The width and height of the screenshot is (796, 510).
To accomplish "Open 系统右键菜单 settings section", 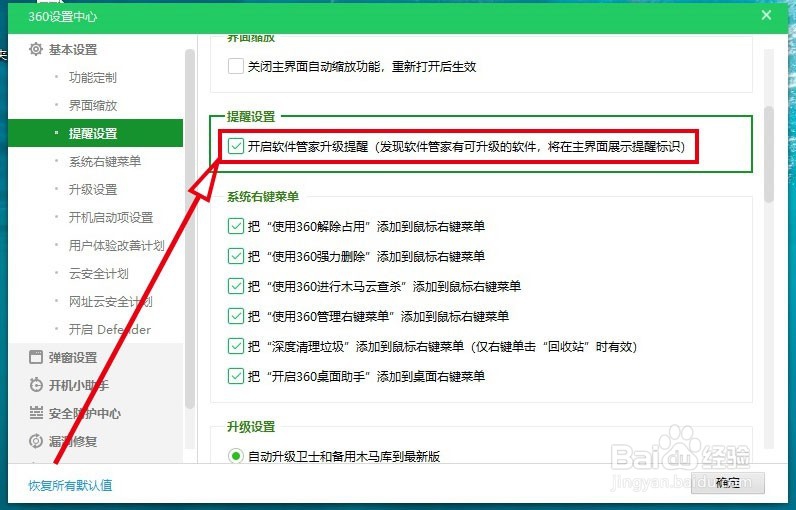I will [105, 161].
